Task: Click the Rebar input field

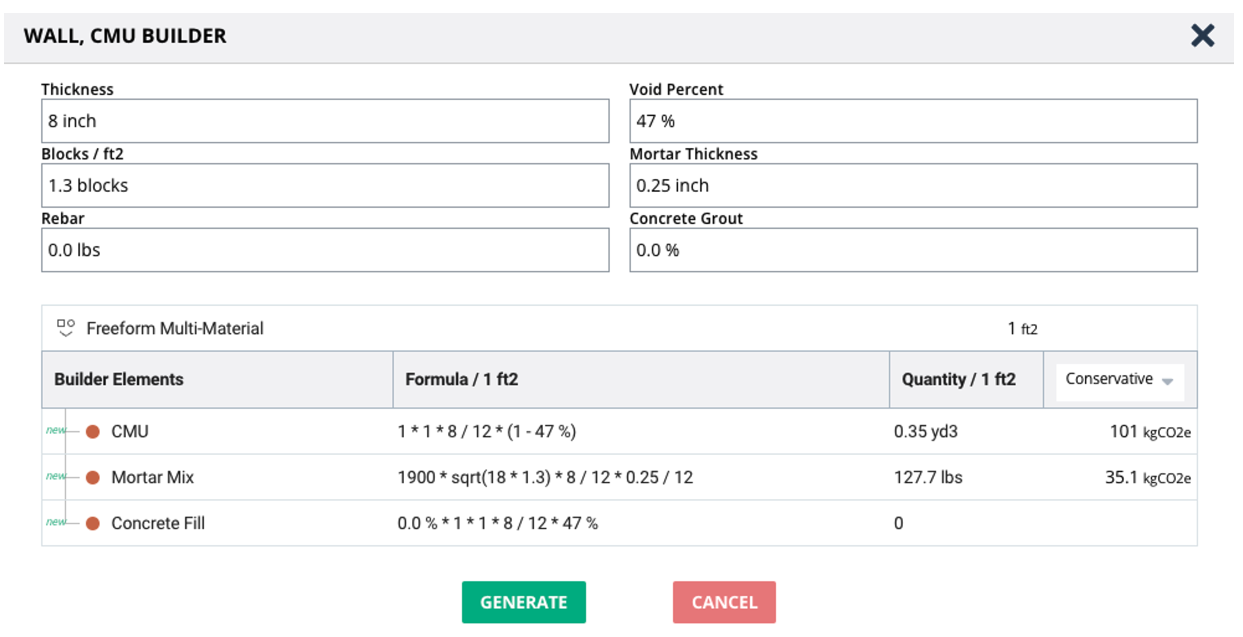Action: tap(324, 250)
